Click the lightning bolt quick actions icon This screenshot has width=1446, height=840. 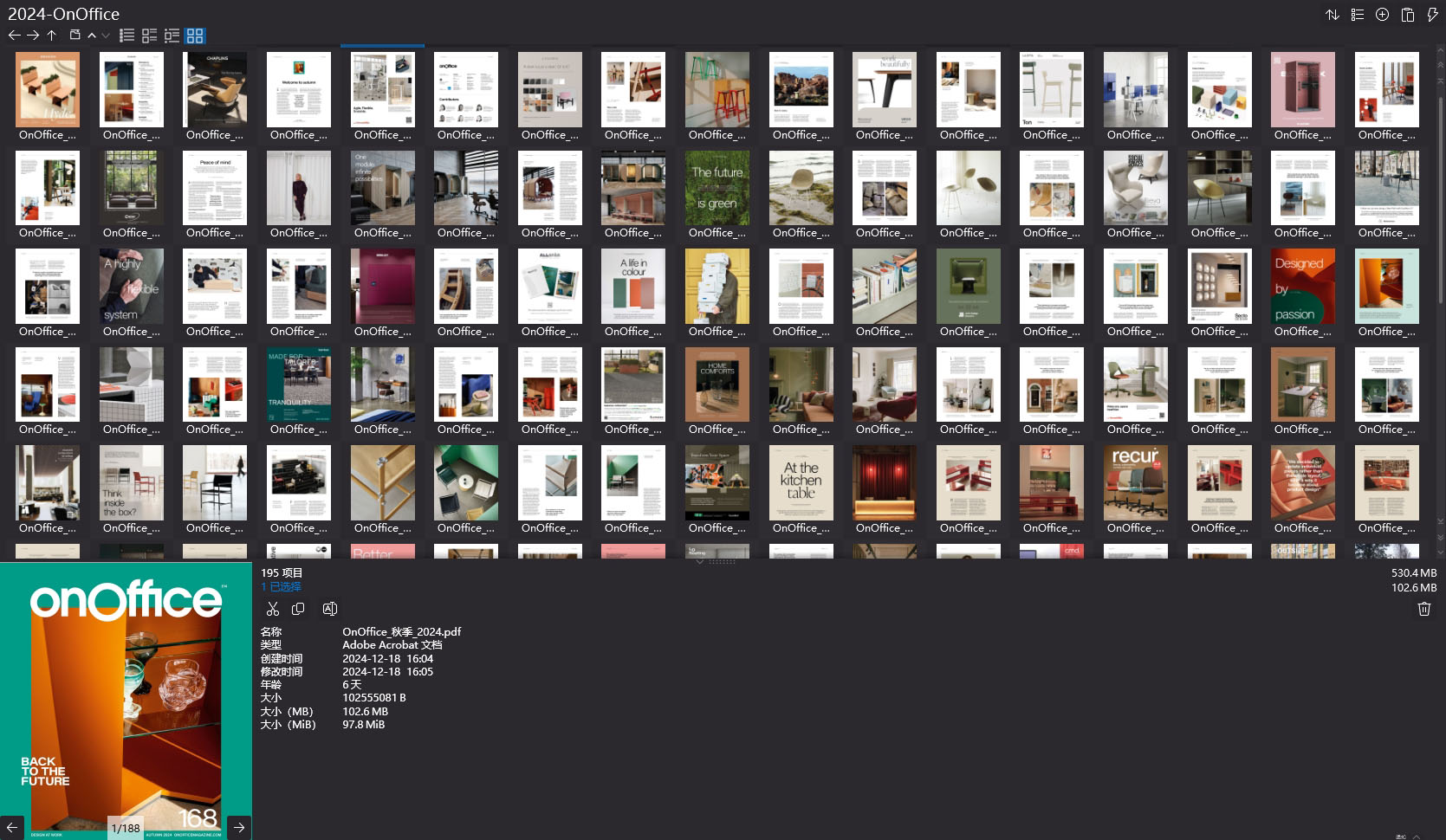1432,15
